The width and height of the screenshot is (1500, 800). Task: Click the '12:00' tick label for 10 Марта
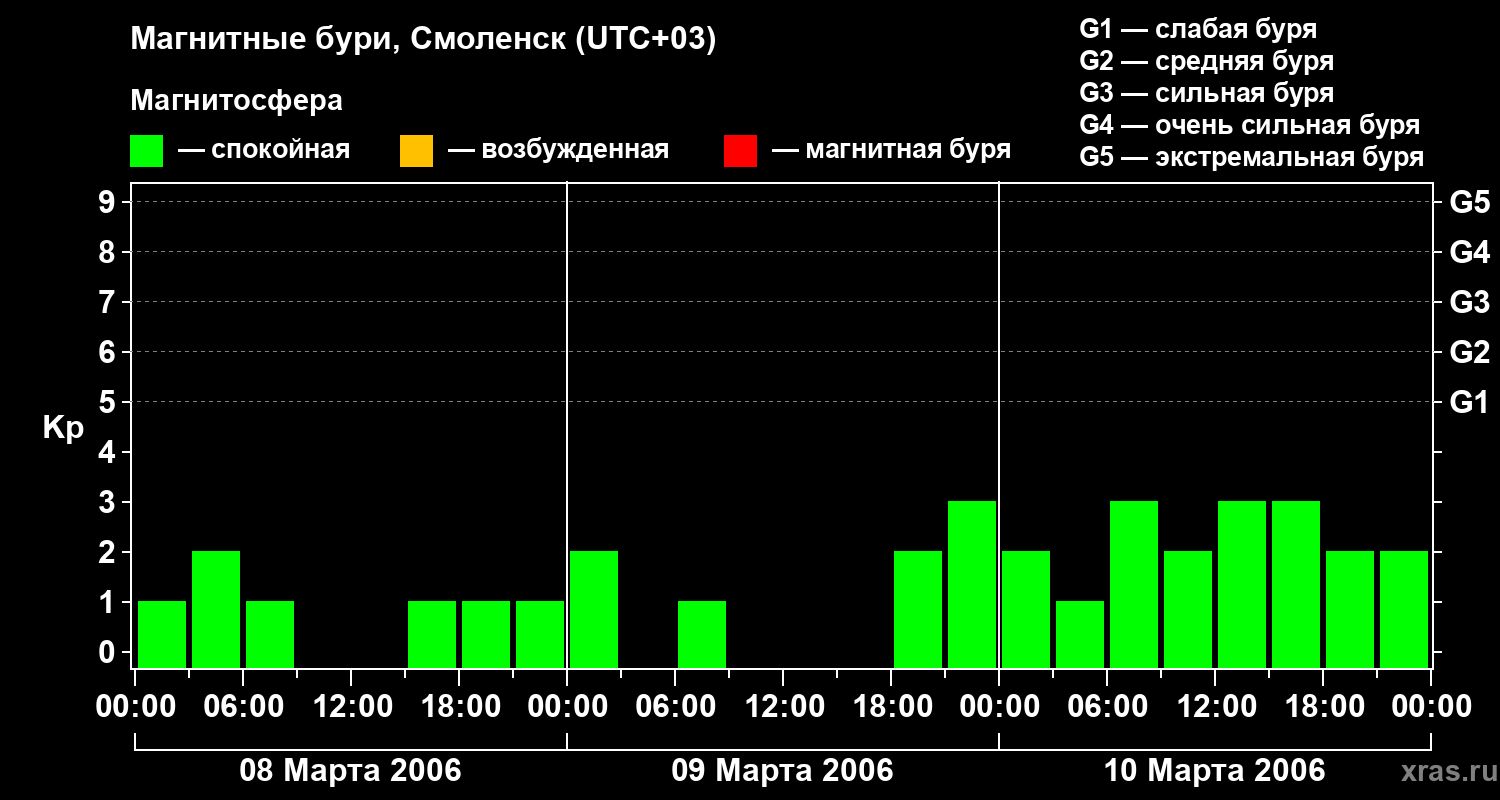[x=1215, y=706]
